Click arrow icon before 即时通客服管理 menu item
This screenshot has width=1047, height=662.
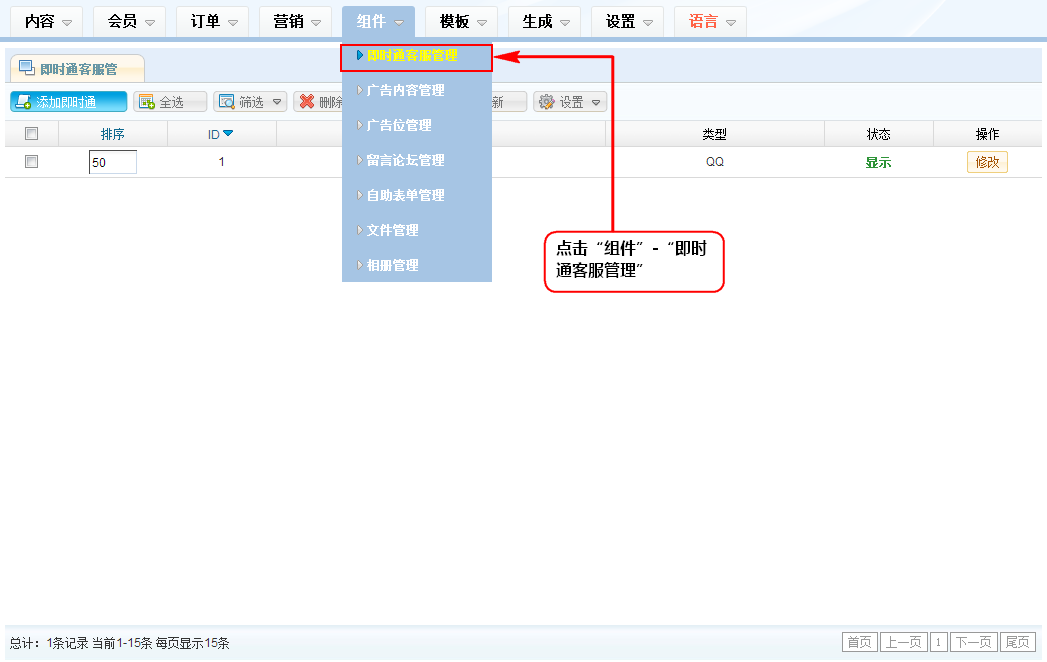pos(359,56)
